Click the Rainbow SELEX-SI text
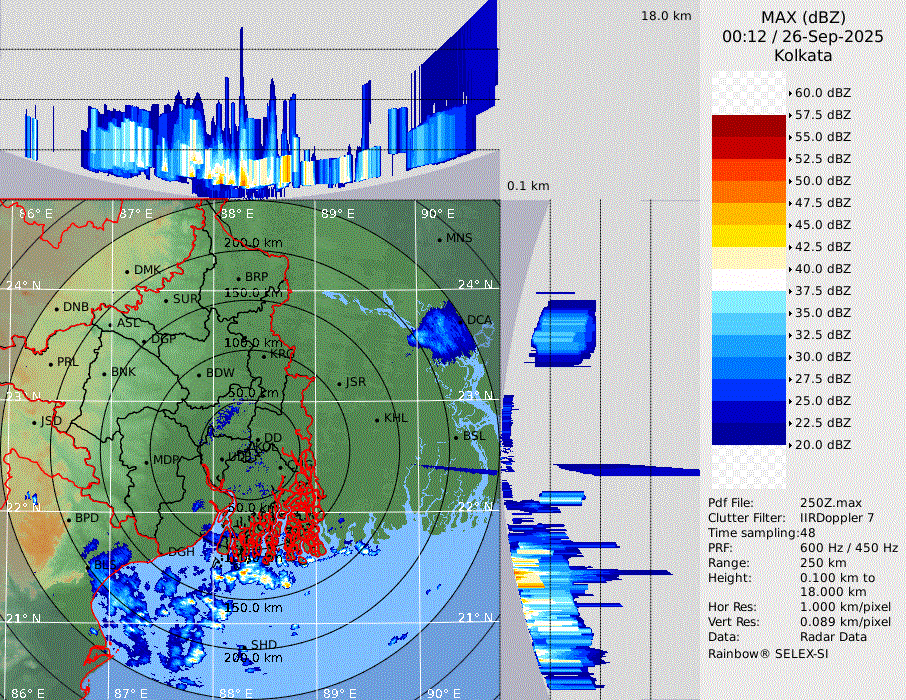906x700 pixels. tap(768, 653)
